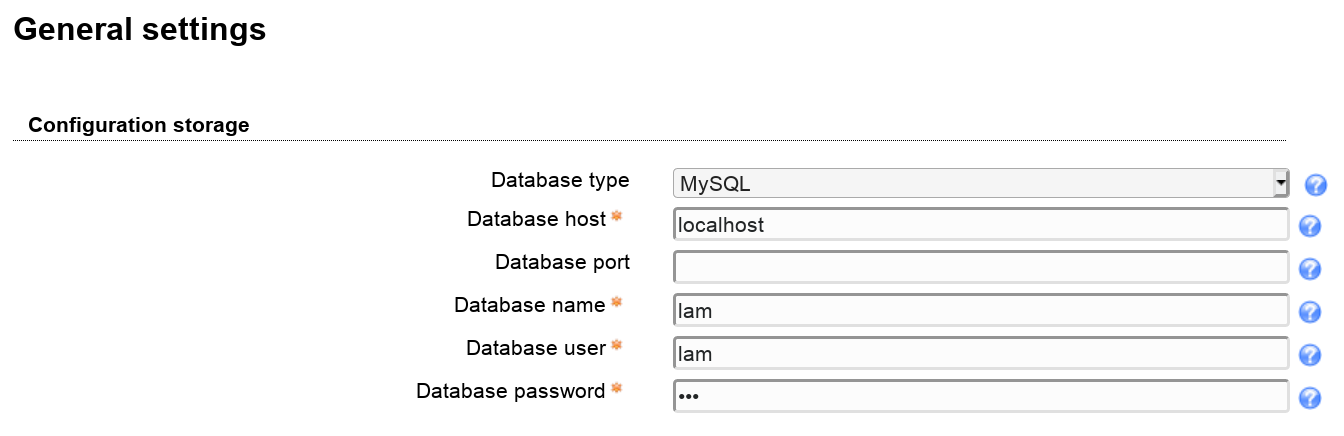Click required asterisk beside Database user

[617, 345]
